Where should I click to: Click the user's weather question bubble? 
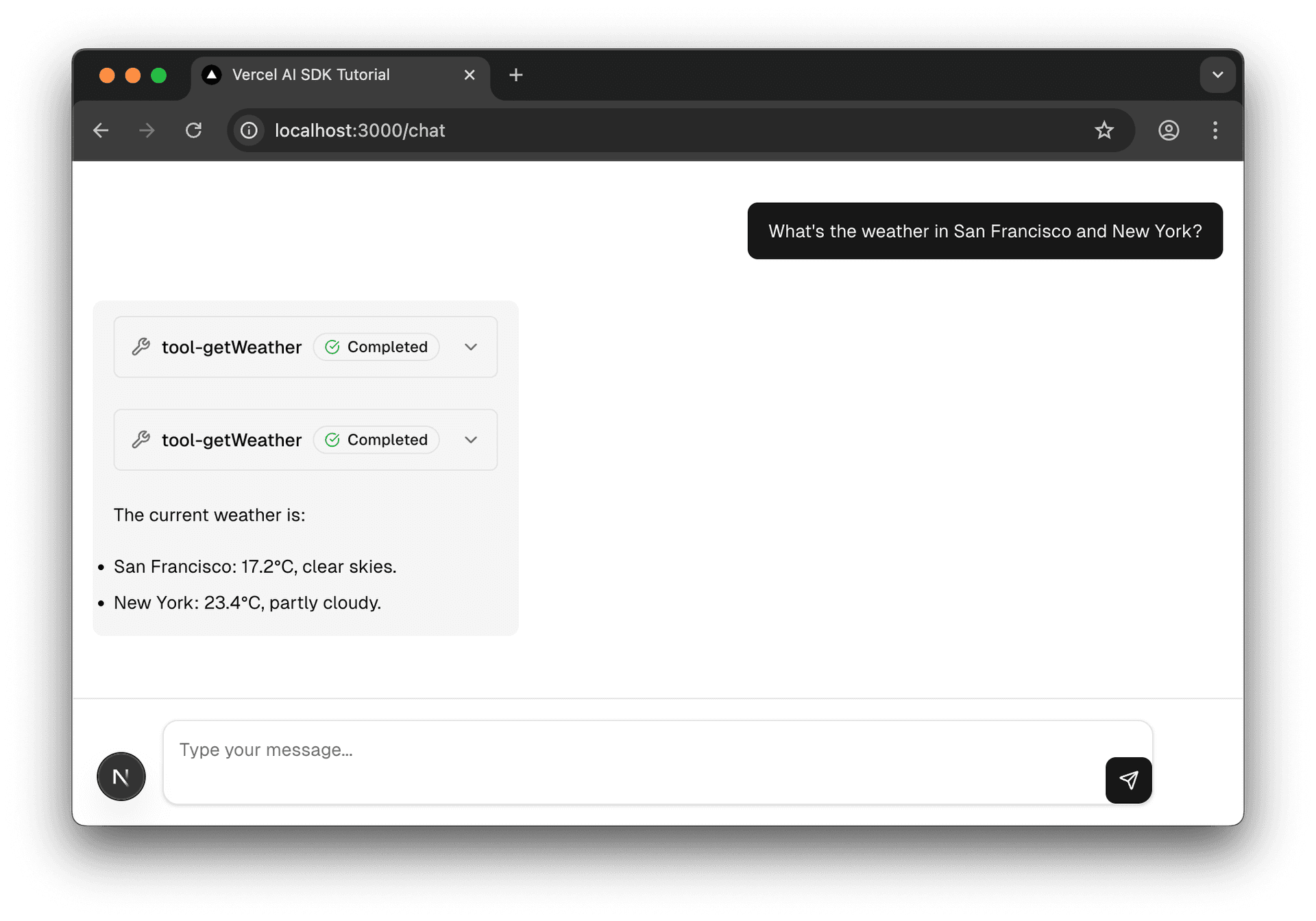(x=984, y=231)
